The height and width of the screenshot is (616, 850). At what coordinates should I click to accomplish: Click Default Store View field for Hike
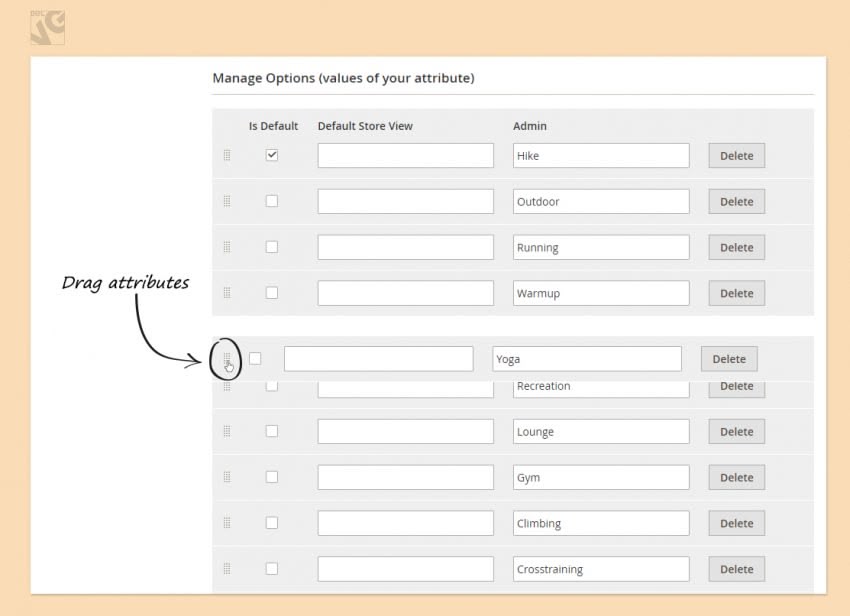click(x=405, y=156)
